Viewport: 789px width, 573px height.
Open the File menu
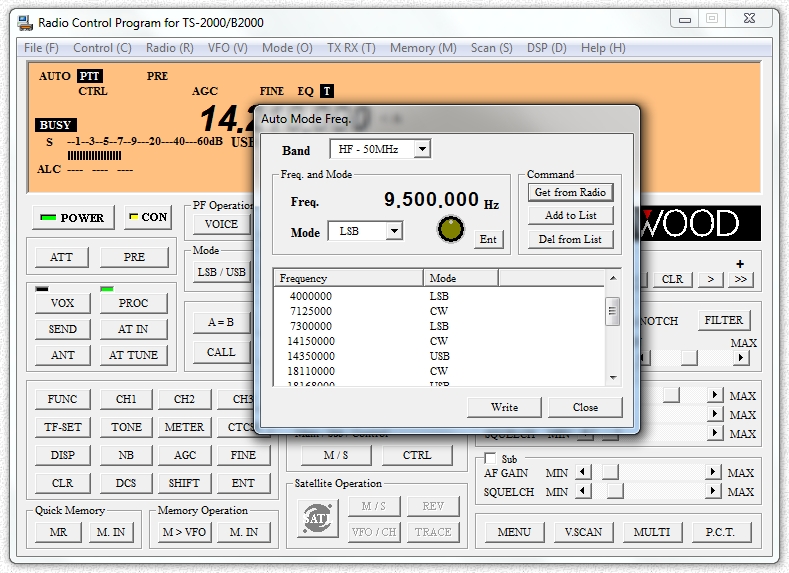(41, 48)
